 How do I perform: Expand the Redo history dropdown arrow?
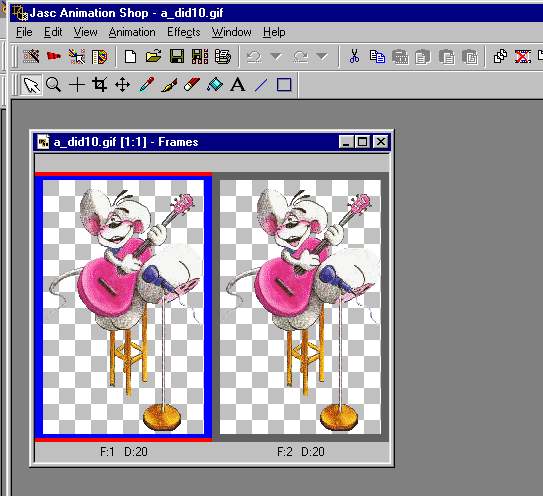(x=322, y=56)
